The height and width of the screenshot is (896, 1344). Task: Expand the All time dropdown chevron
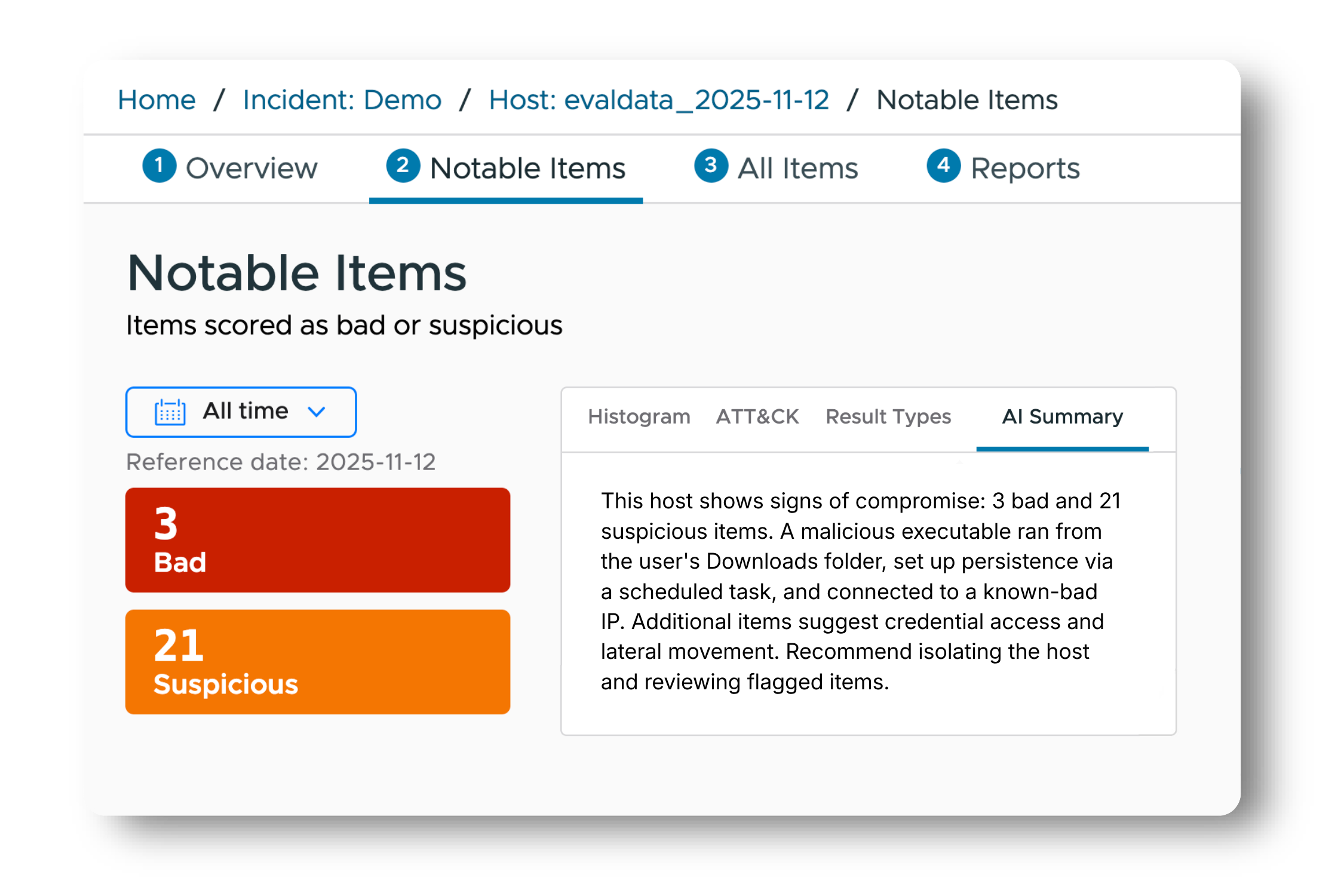pyautogui.click(x=316, y=412)
